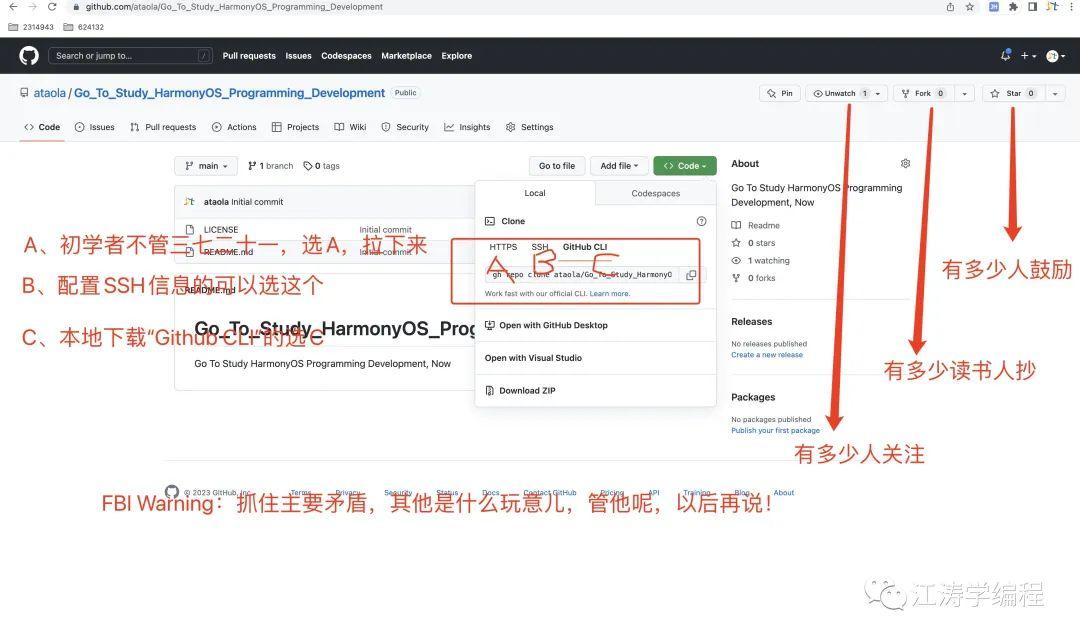Screen dimensions: 1080x642
Task: Open the LICENSE file
Action: 220,229
